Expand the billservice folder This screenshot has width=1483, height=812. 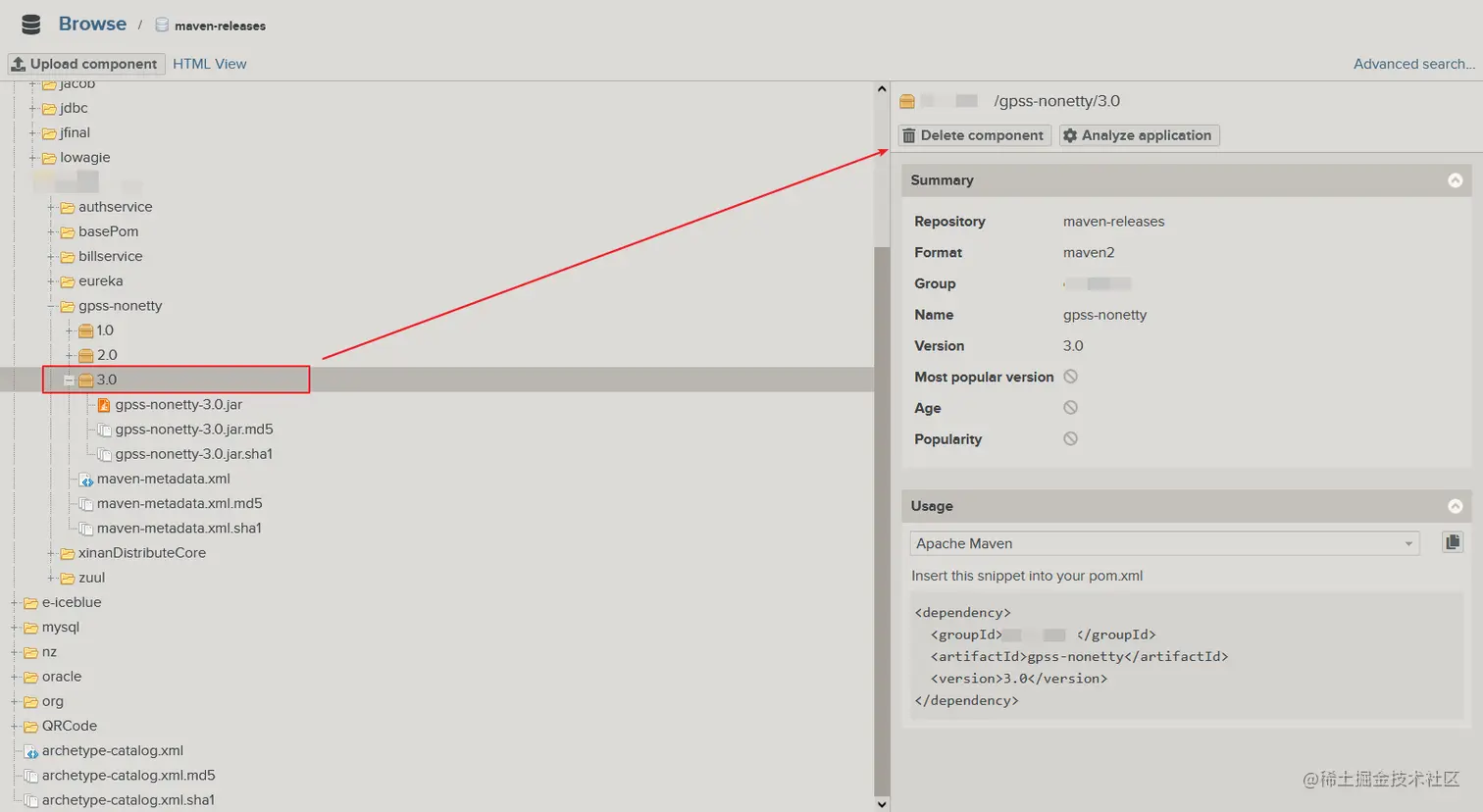click(51, 256)
